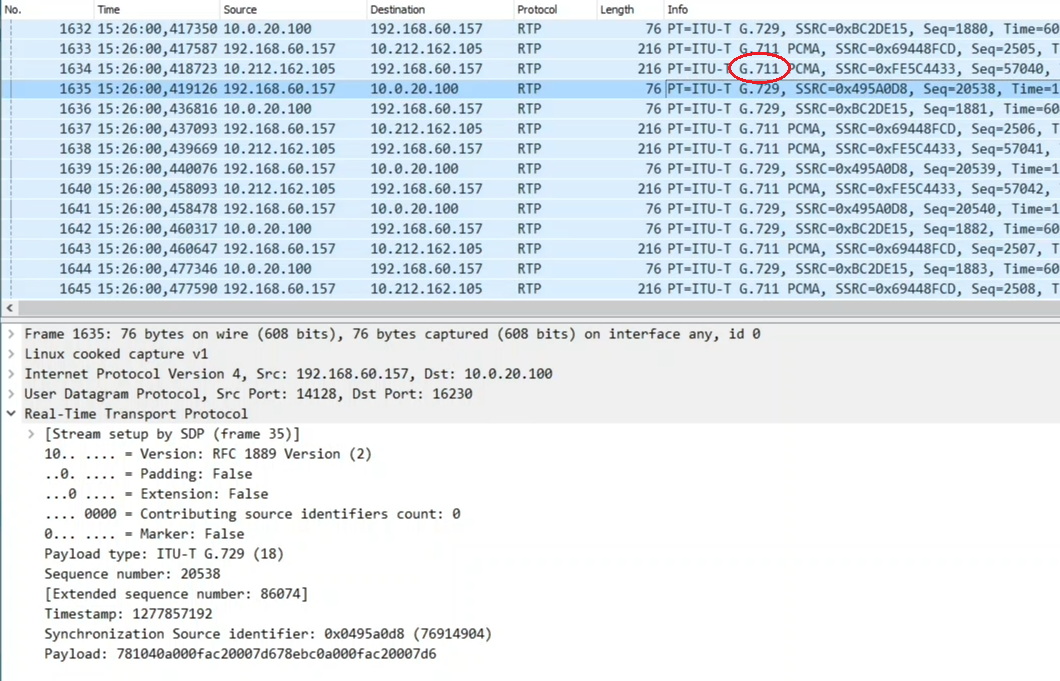Select the last visible packet 1645

pyautogui.click(x=530, y=289)
